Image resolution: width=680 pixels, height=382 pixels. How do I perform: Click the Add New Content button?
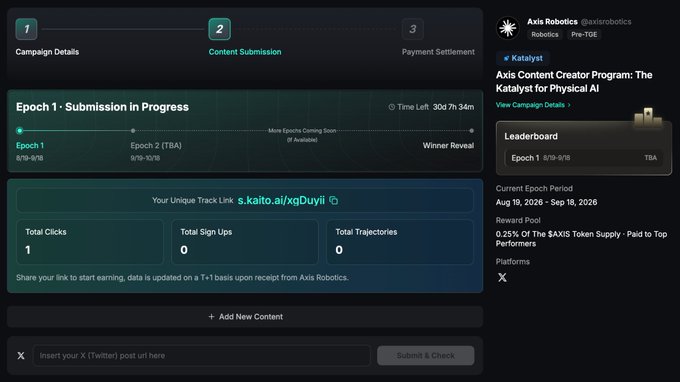click(x=245, y=317)
